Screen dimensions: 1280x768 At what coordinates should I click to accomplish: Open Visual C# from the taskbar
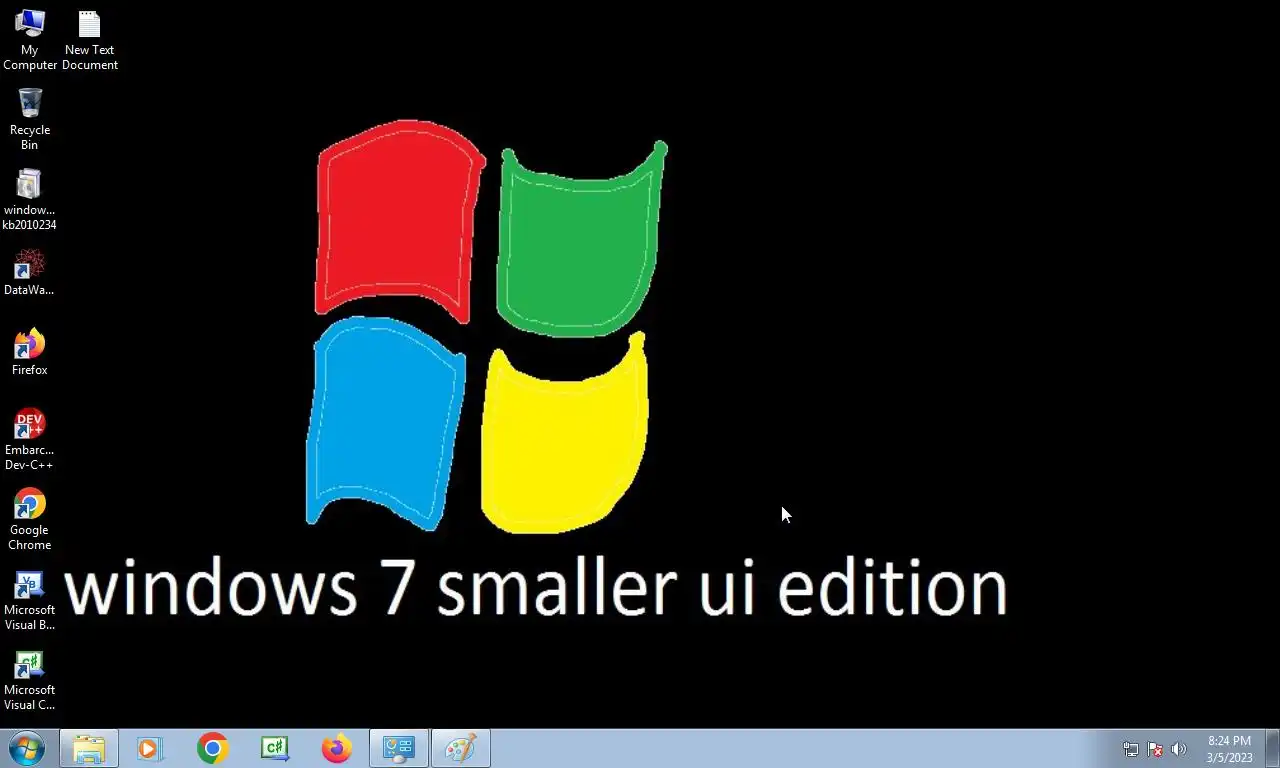click(x=274, y=748)
